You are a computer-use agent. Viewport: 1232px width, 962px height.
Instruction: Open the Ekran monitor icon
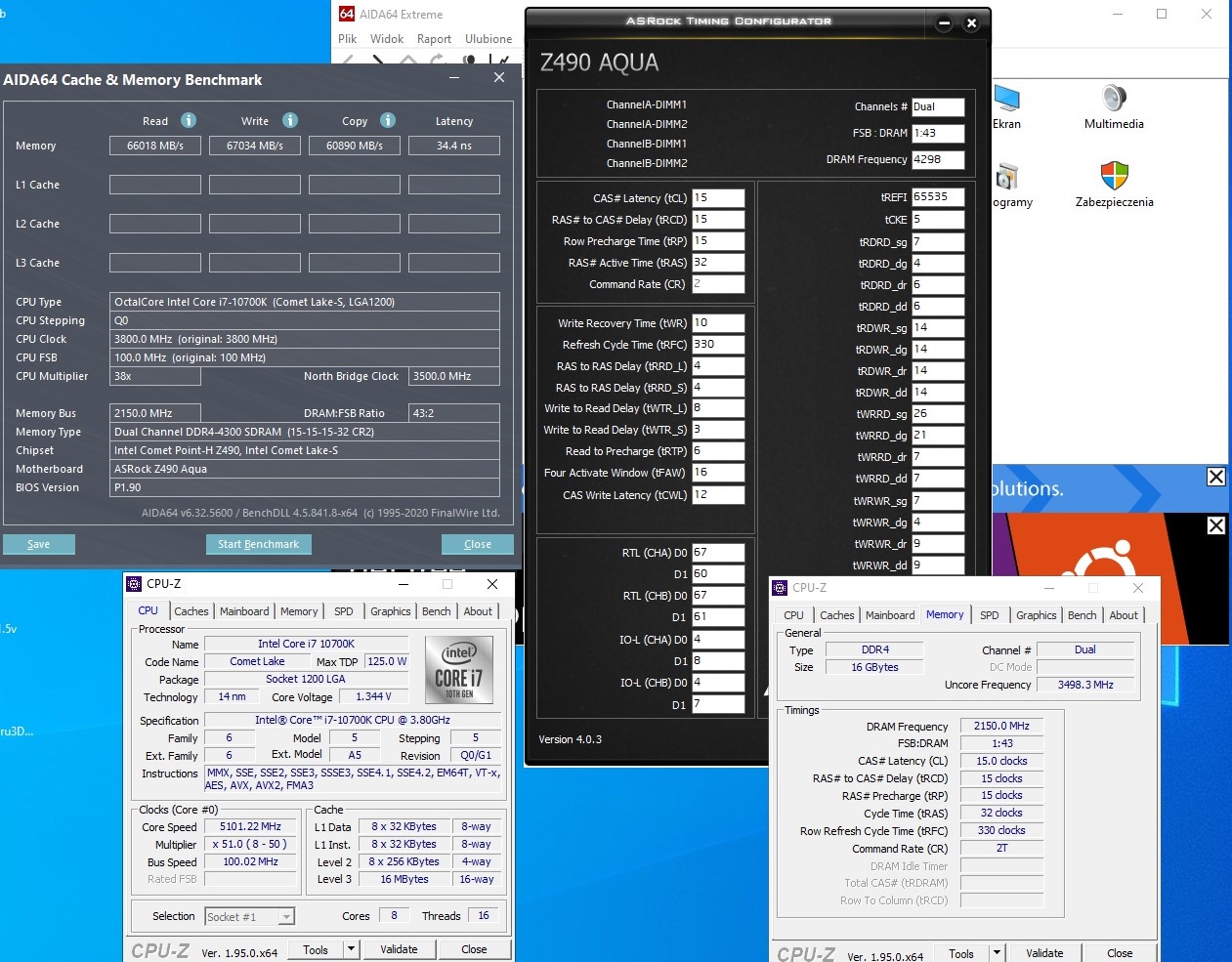point(1006,99)
